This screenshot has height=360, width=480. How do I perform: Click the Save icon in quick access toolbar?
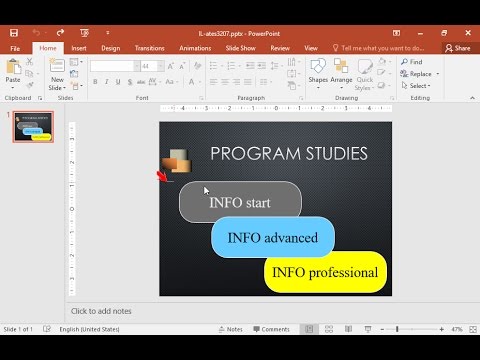click(14, 33)
